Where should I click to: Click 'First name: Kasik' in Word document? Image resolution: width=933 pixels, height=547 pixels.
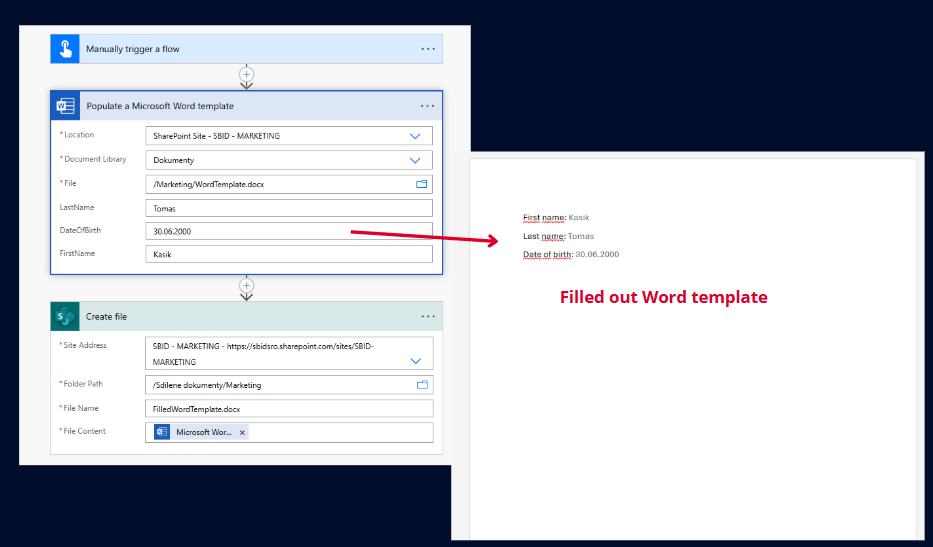click(x=556, y=218)
